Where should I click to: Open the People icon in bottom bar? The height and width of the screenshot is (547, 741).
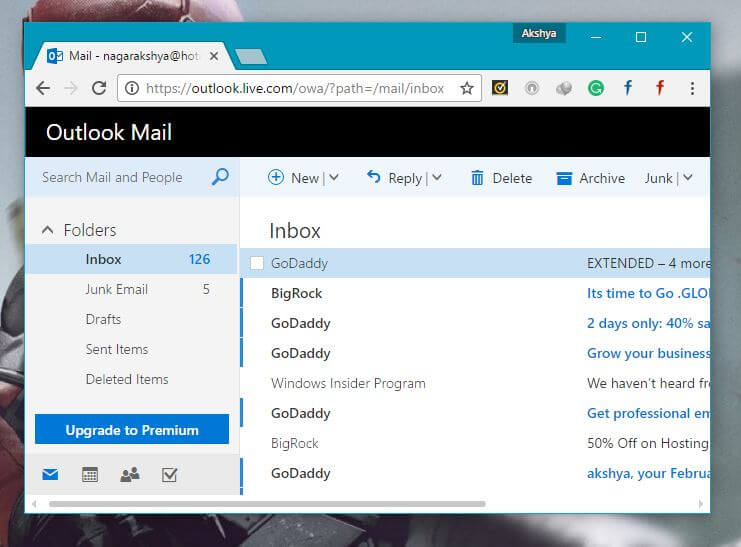coord(130,475)
